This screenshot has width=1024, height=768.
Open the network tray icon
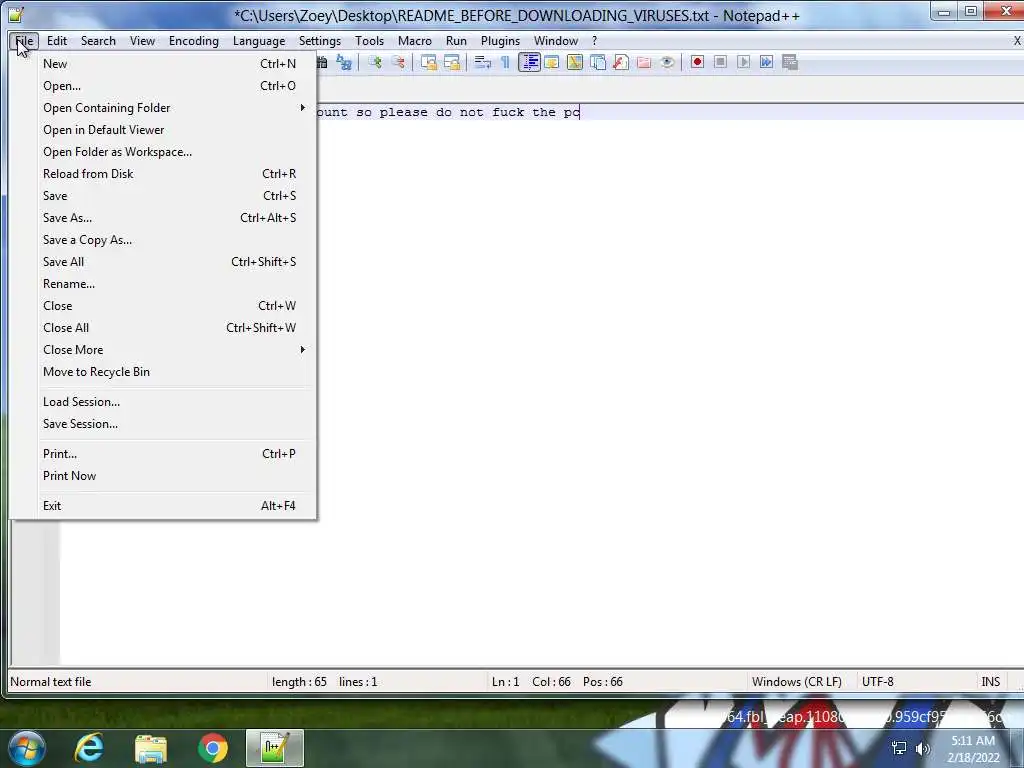tap(899, 748)
